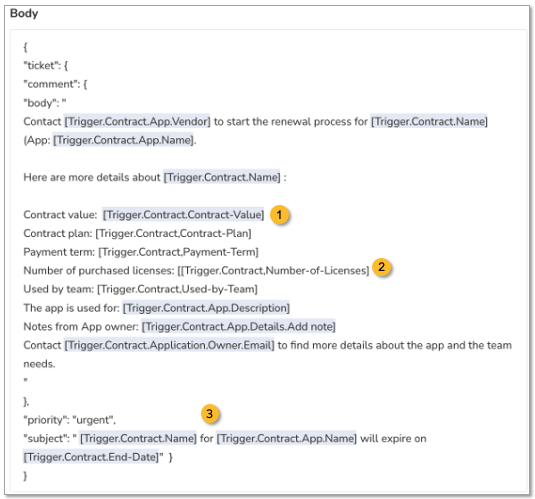535x499 pixels.
Task: Click the Trigger.Contract.Name token in the subject line
Action: pos(139,438)
